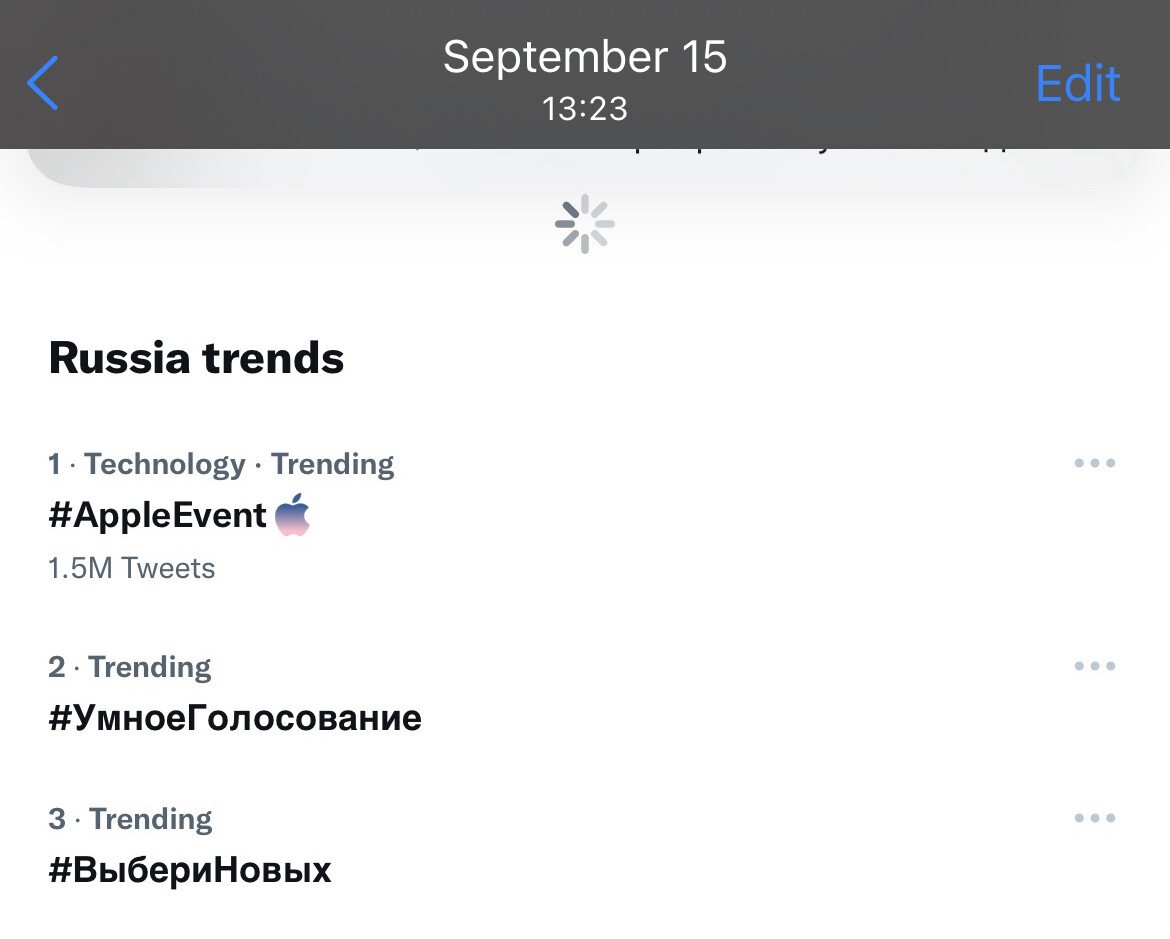1170x939 pixels.
Task: Tap the "1.5M Tweets" count
Action: pos(132,568)
